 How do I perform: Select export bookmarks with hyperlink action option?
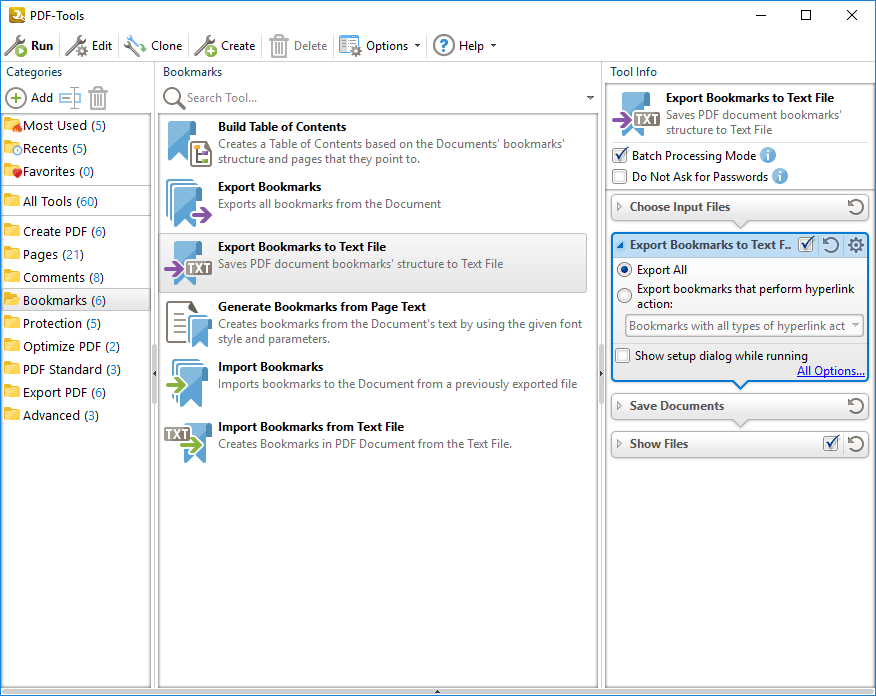[625, 296]
